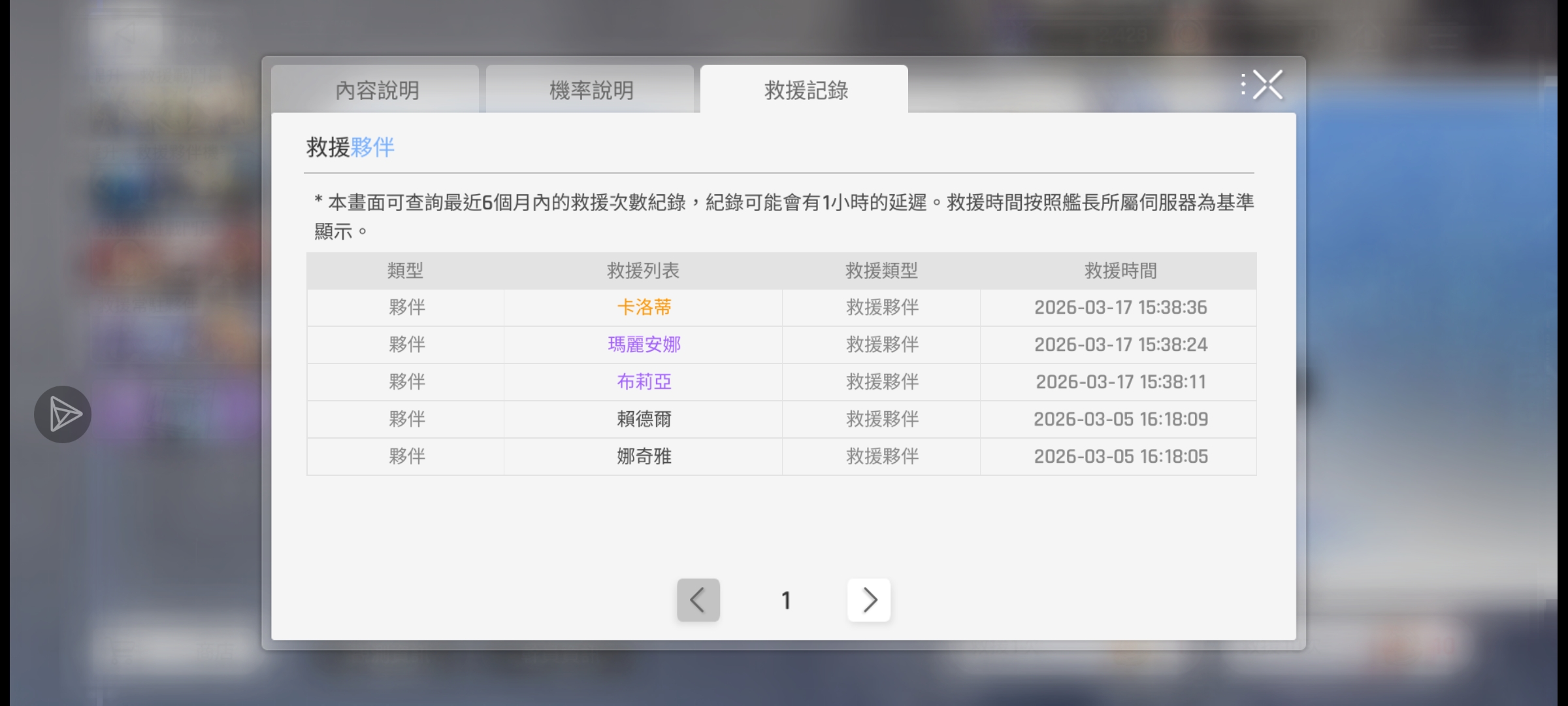Click the timestamp 2026-03-17 15:38:36 entry

click(1120, 307)
